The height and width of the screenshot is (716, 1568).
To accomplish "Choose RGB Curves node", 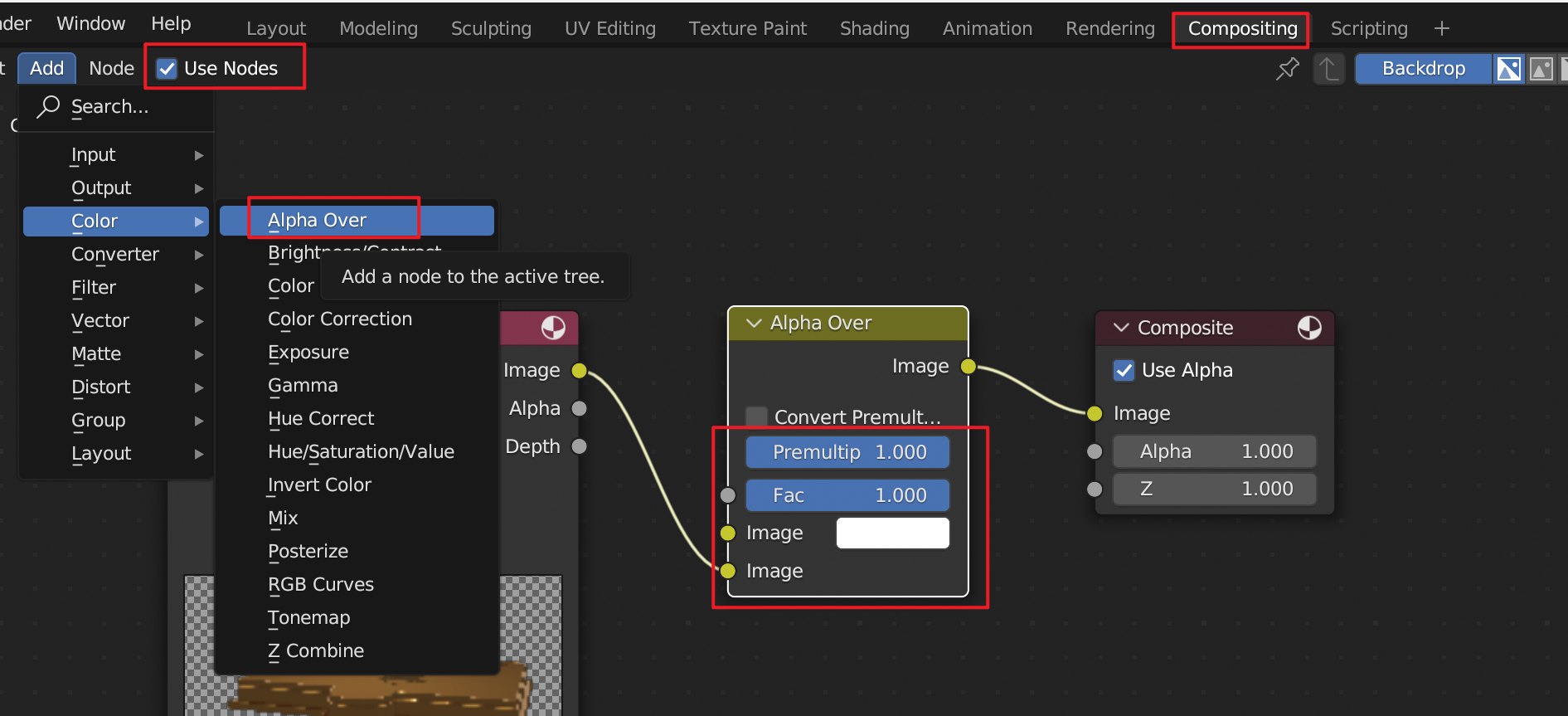I will click(357, 585).
